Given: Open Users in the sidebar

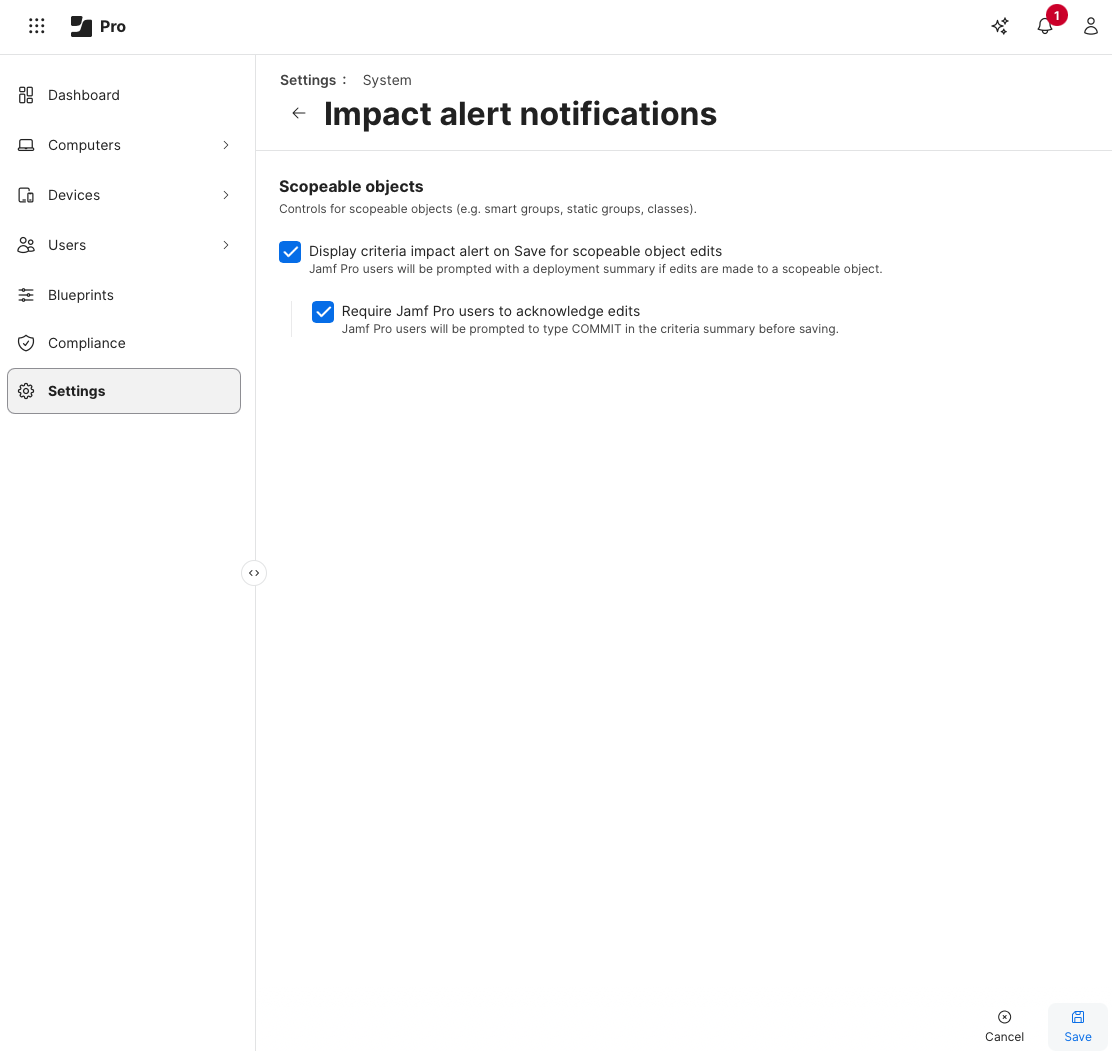Looking at the screenshot, I should [124, 245].
